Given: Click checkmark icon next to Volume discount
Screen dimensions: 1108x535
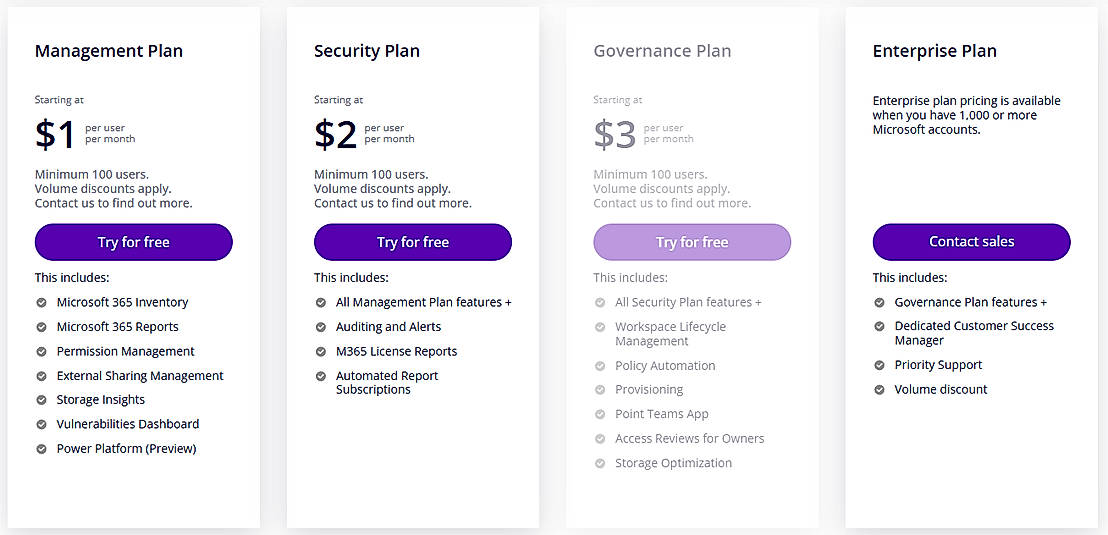Looking at the screenshot, I should [879, 389].
